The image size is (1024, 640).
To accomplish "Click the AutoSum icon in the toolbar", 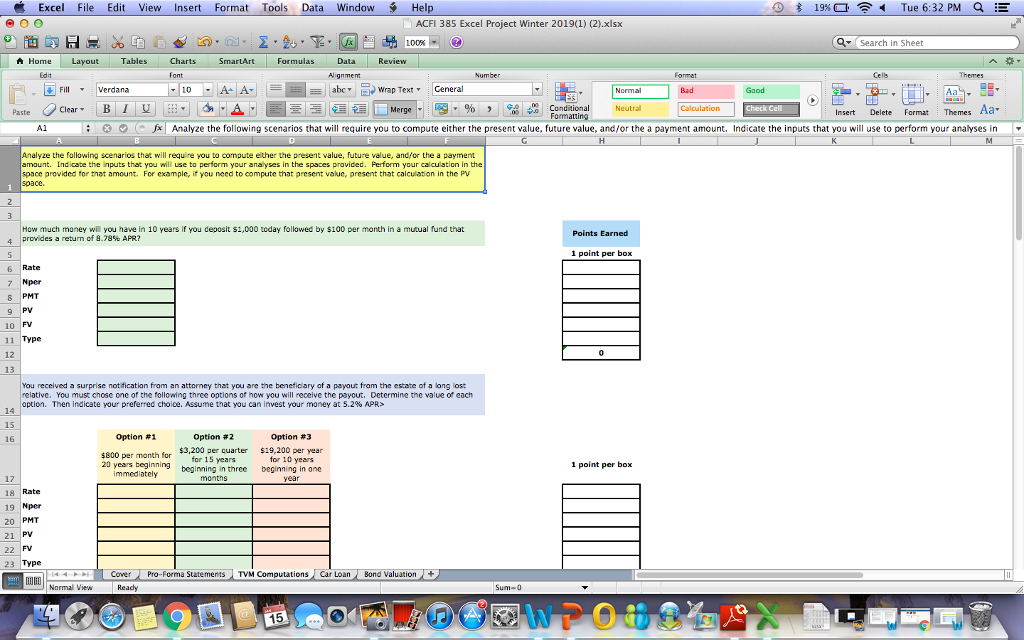I will [264, 41].
